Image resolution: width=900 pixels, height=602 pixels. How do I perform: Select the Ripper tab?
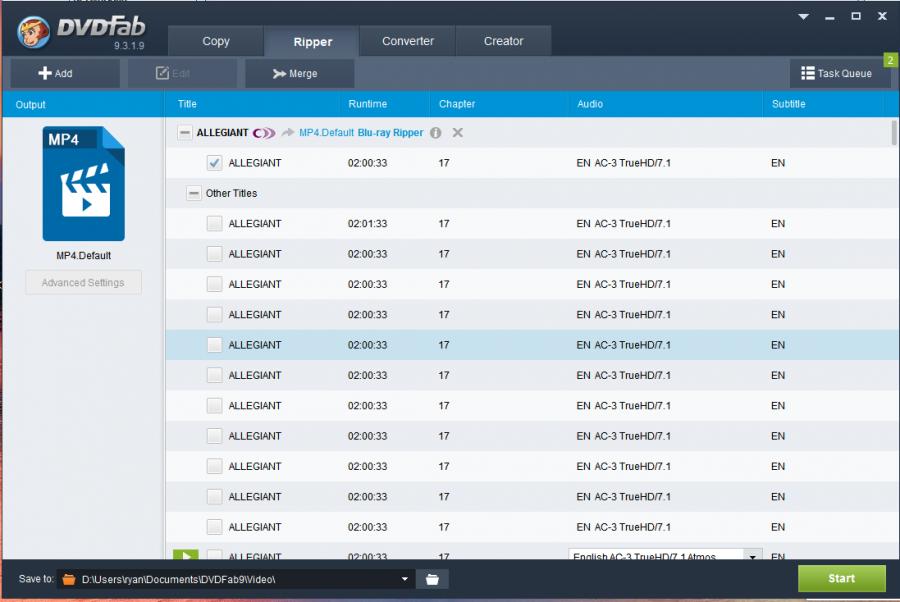point(312,41)
